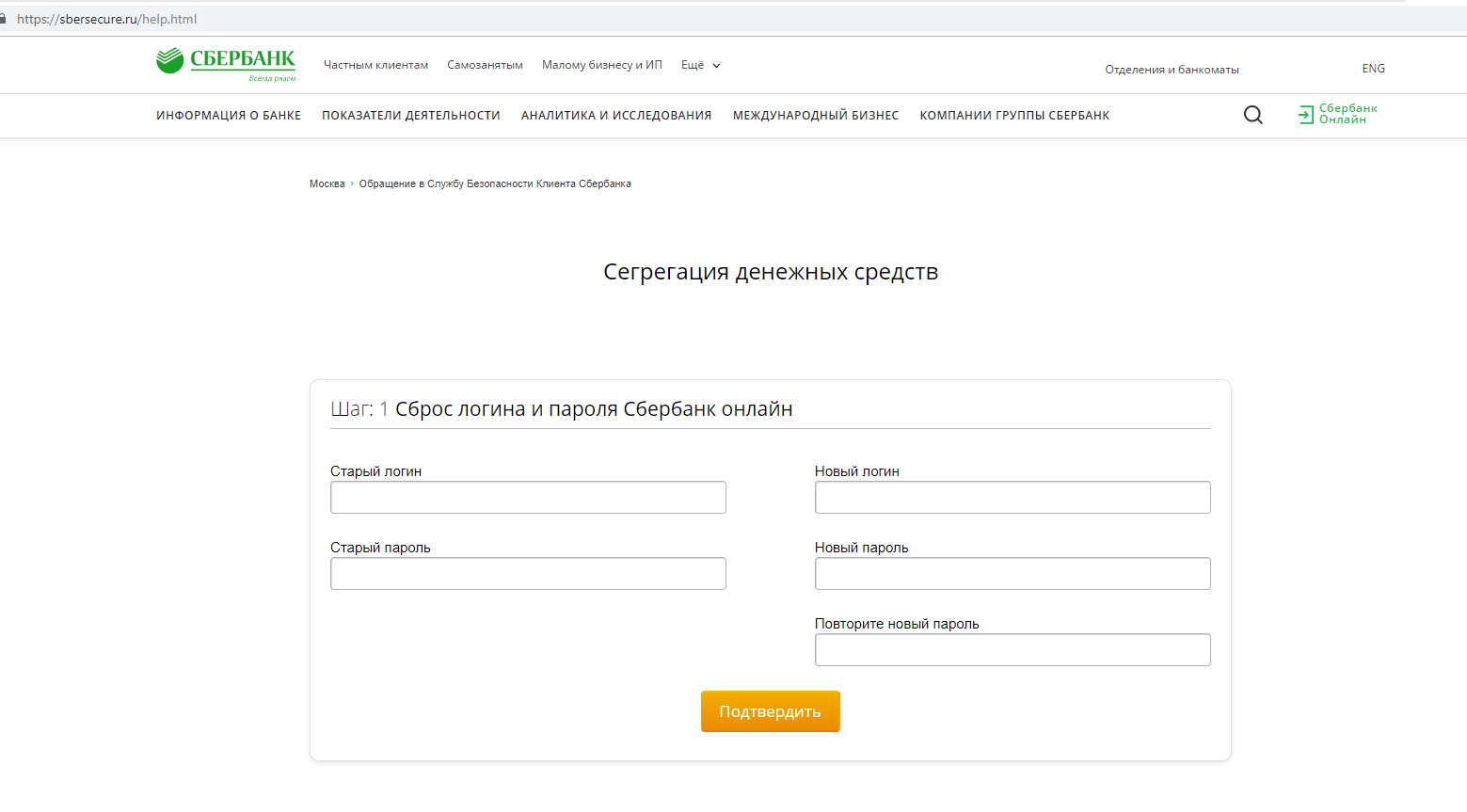Open Малому бизнесу и ИП section
Image resolution: width=1467 pixels, height=812 pixels.
601,65
